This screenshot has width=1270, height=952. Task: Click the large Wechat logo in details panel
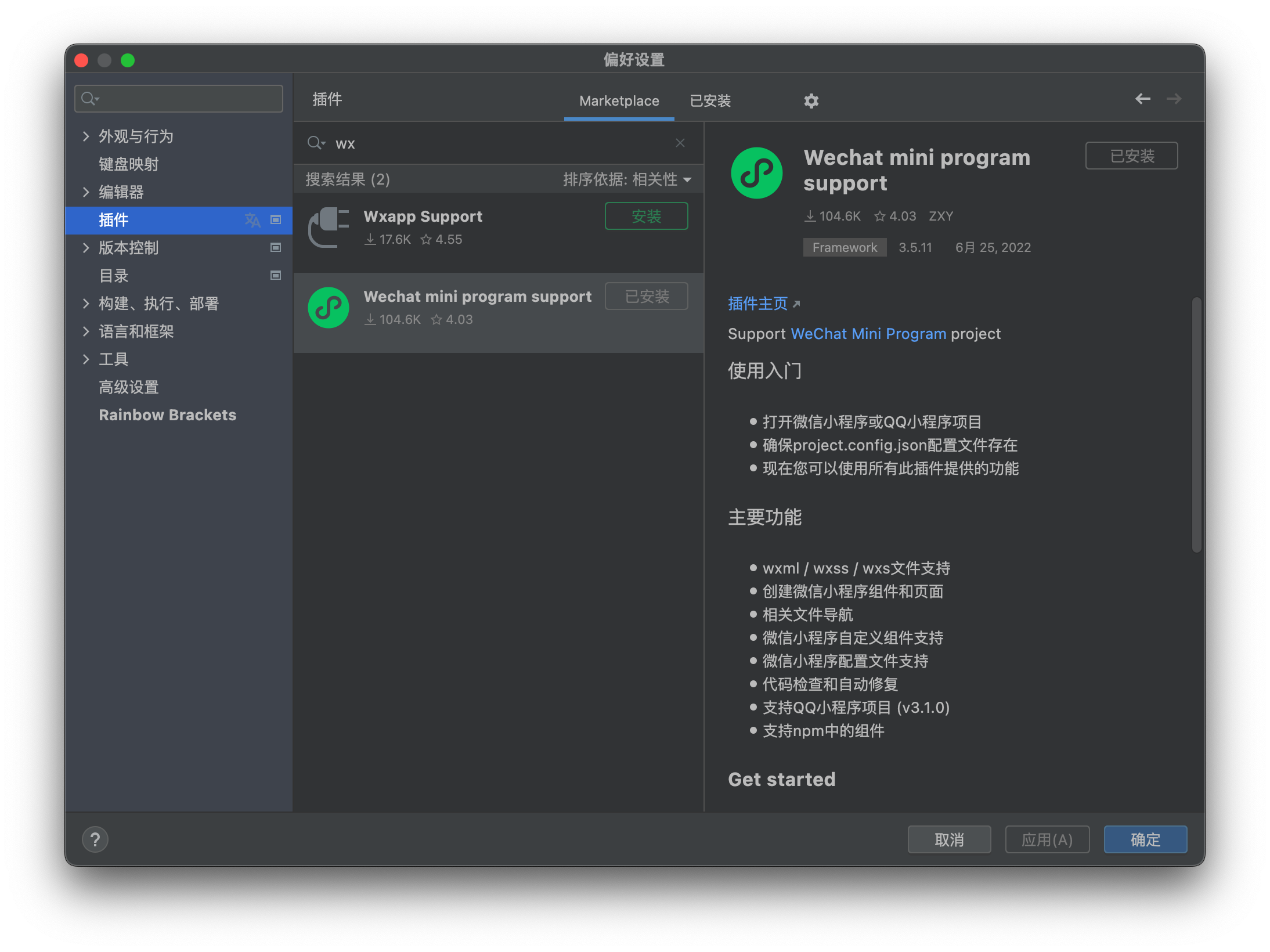pyautogui.click(x=756, y=173)
